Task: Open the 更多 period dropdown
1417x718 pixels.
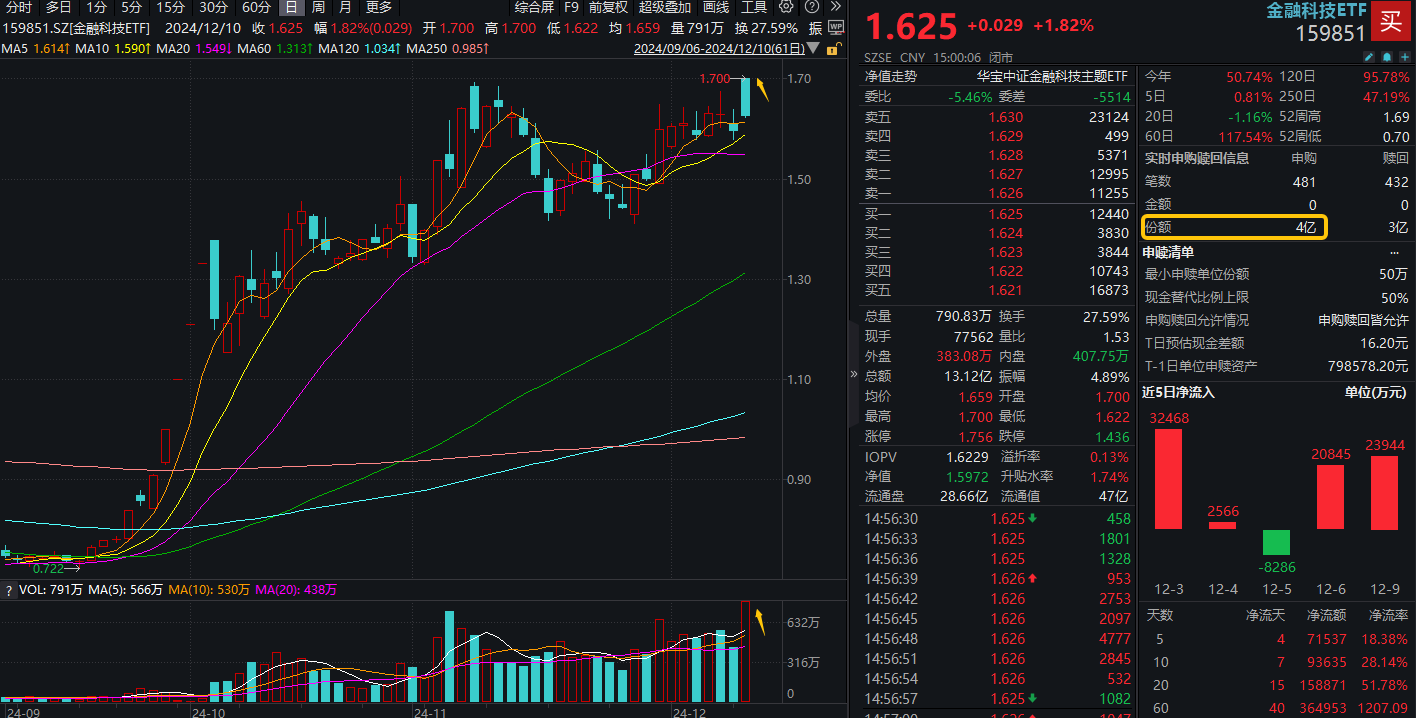Action: click(378, 7)
